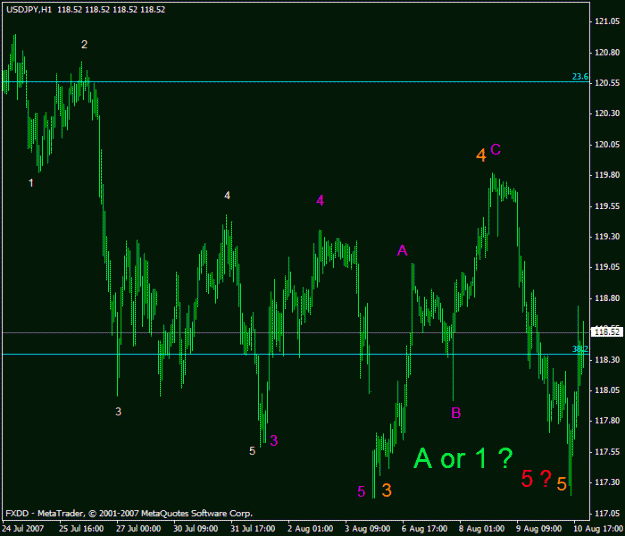Click the 121.05 price axis label
This screenshot has height=536, width=625.
click(x=607, y=22)
